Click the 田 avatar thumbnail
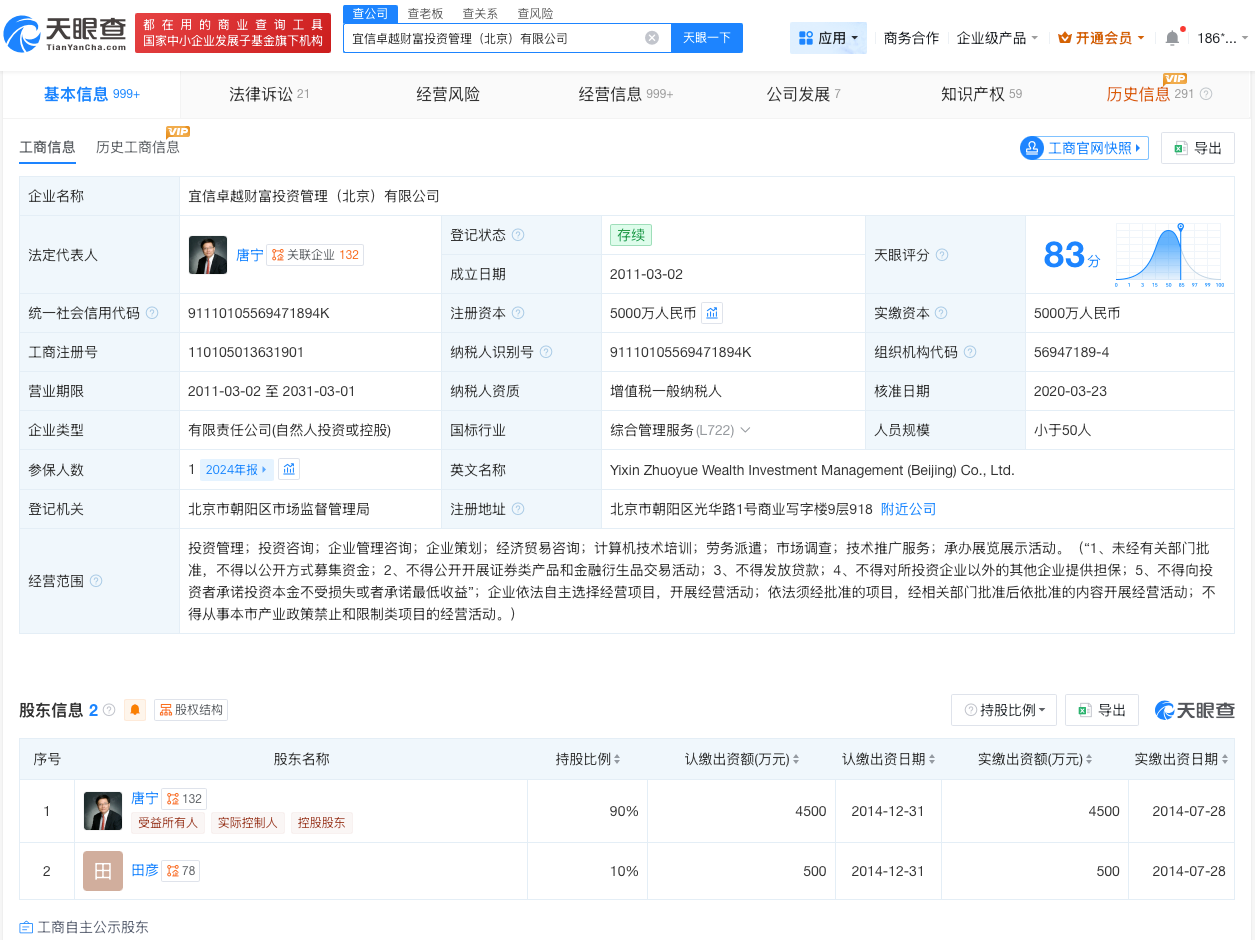Screen dimensions: 1255x940 pyautogui.click(x=103, y=871)
